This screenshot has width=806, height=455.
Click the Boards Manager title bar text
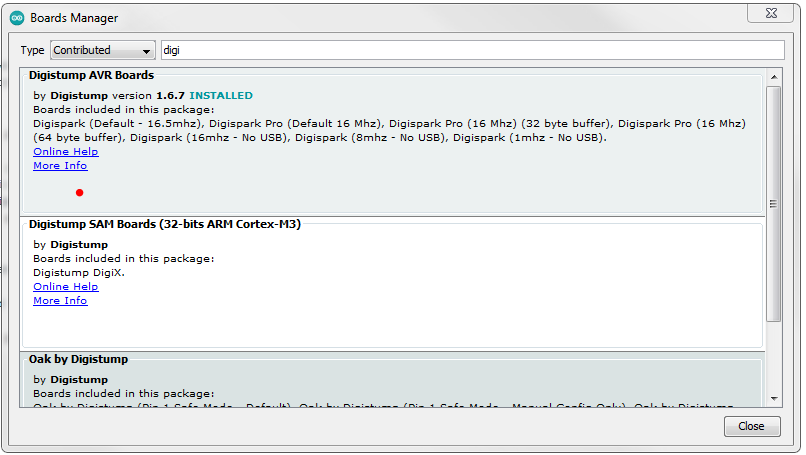pyautogui.click(x=74, y=17)
